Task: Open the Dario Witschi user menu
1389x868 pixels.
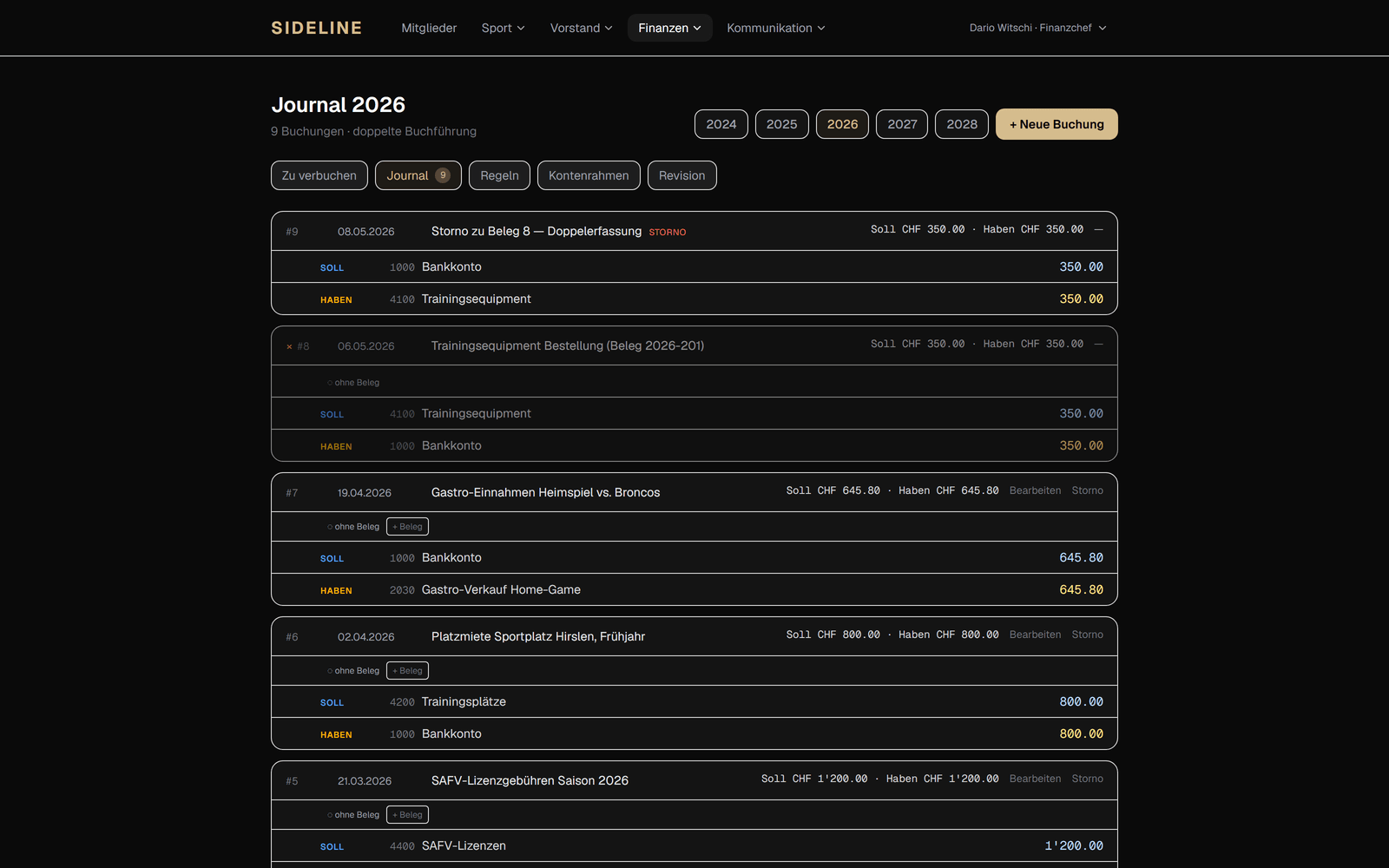Action: coord(1038,28)
